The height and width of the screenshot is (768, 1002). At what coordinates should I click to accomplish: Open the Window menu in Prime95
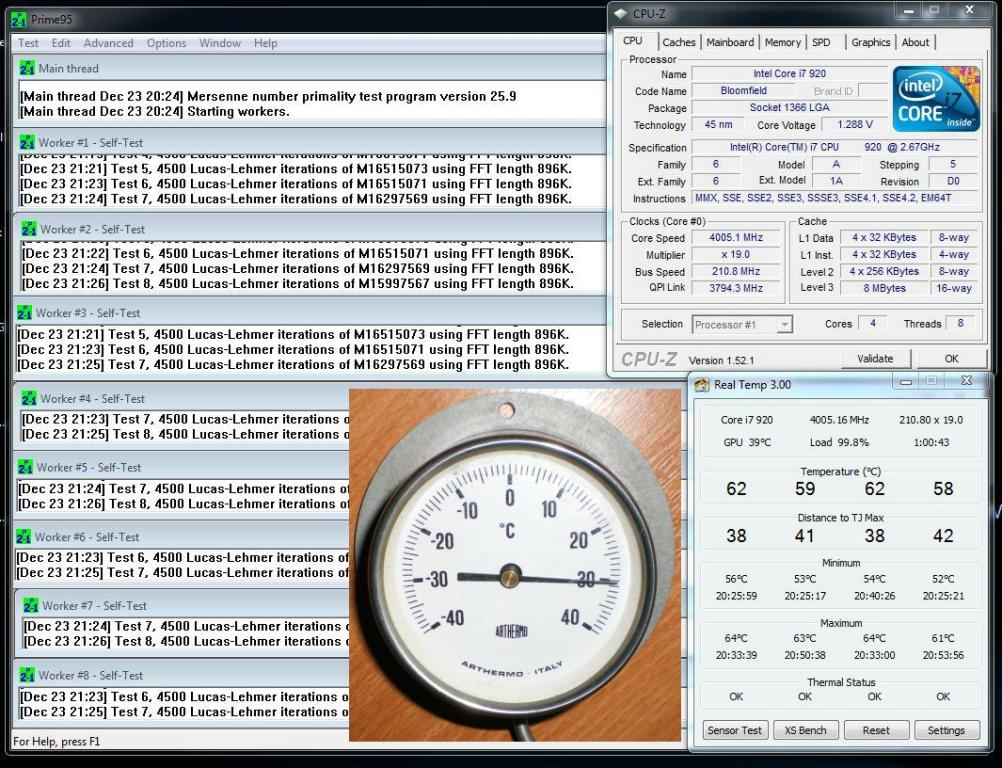pos(220,43)
